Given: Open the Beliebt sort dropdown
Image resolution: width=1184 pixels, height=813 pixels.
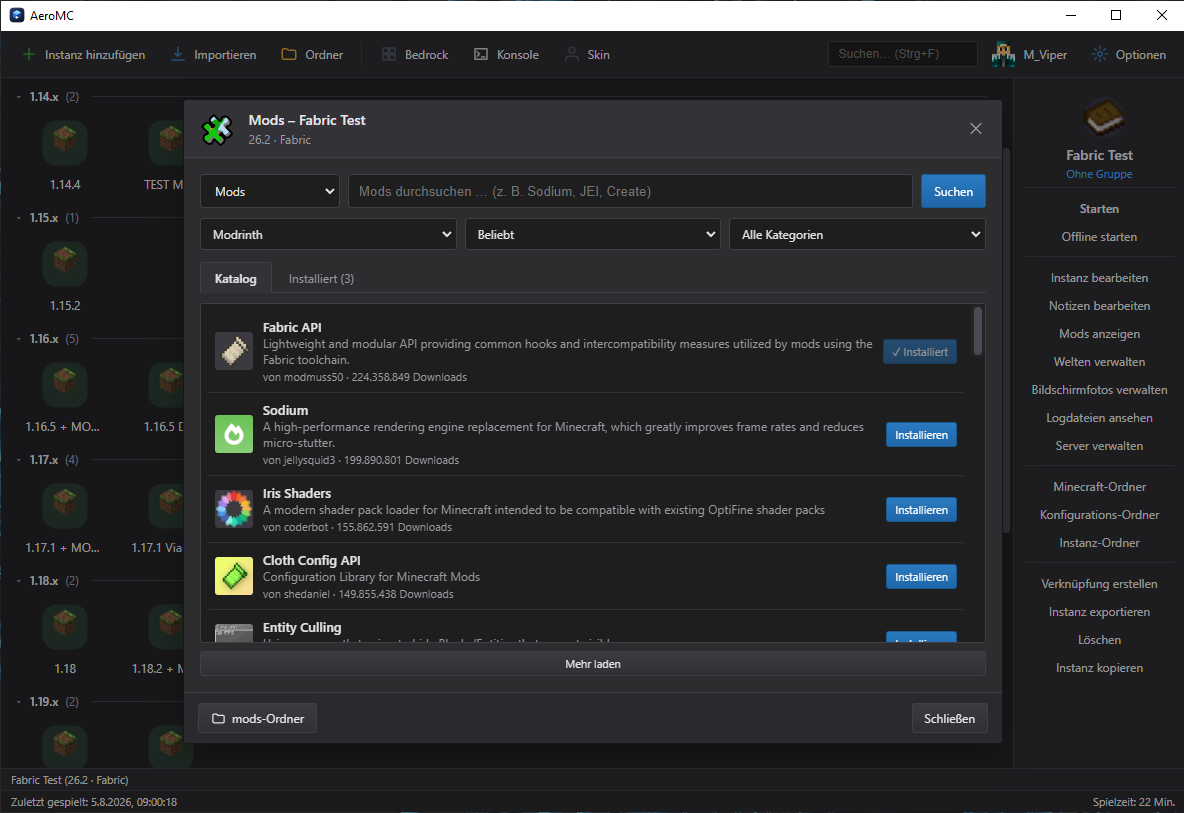Looking at the screenshot, I should pyautogui.click(x=593, y=235).
